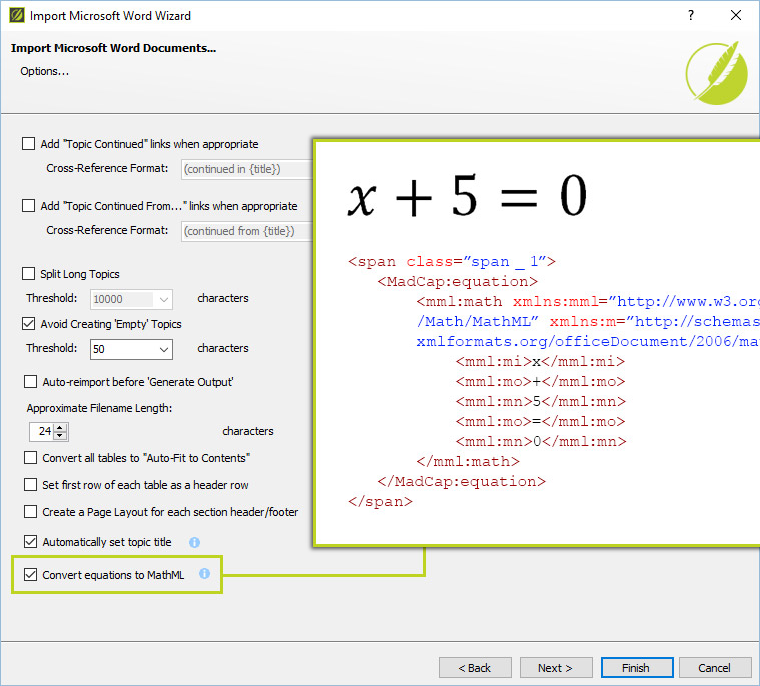Click the Help question mark in title bar

[690, 16]
